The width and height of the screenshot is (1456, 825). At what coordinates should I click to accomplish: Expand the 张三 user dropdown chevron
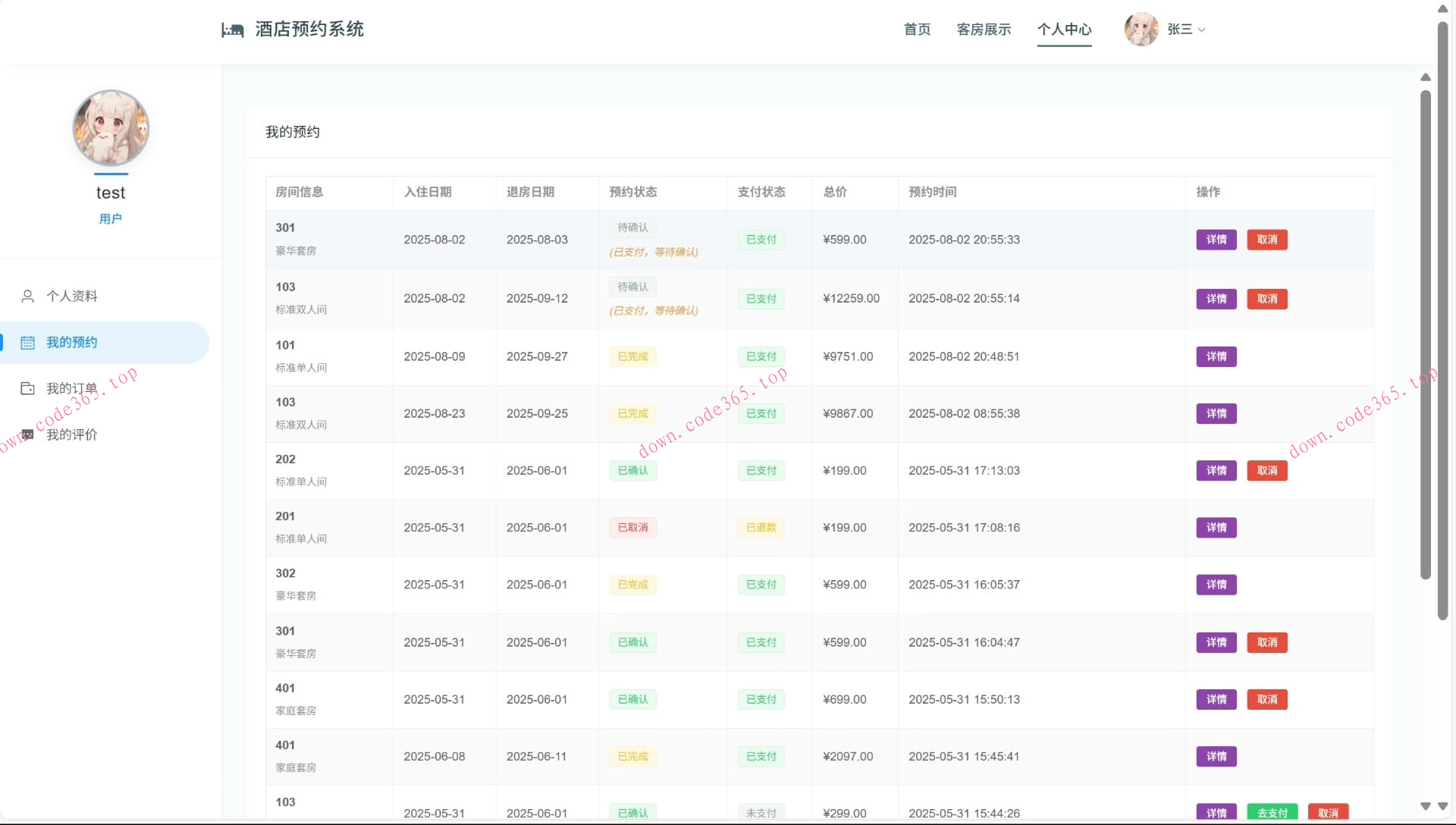(1202, 30)
